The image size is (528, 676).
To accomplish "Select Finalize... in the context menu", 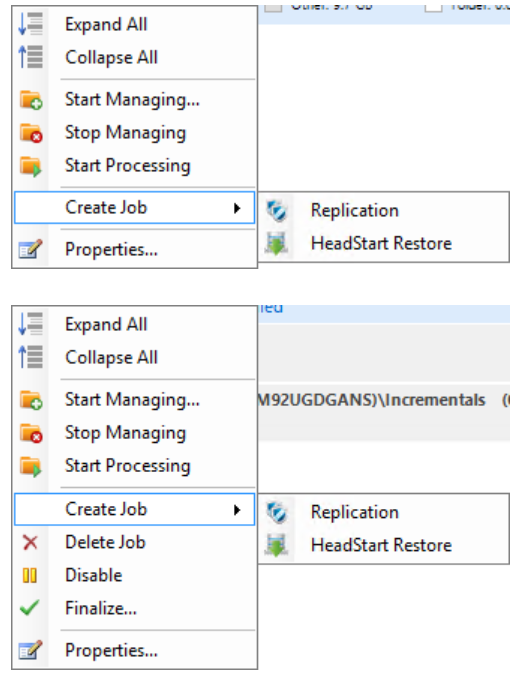I will [x=101, y=608].
